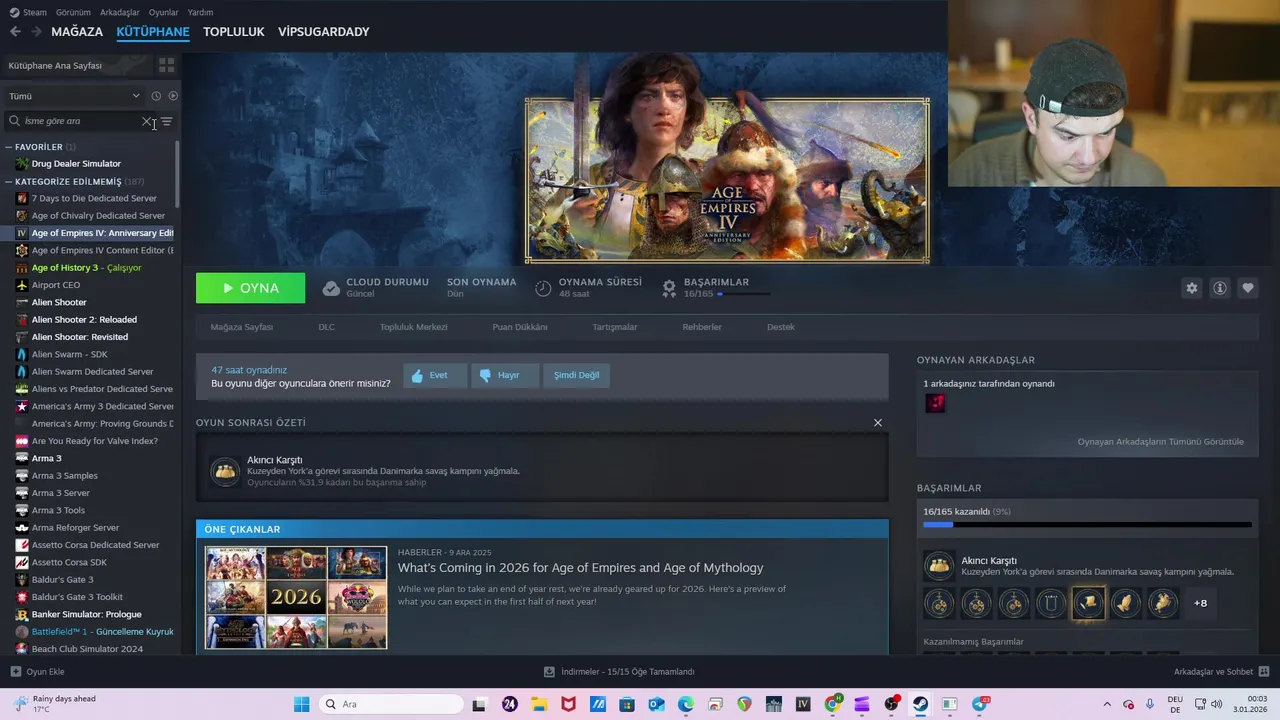
Task: Open Rehberler tab
Action: point(702,327)
